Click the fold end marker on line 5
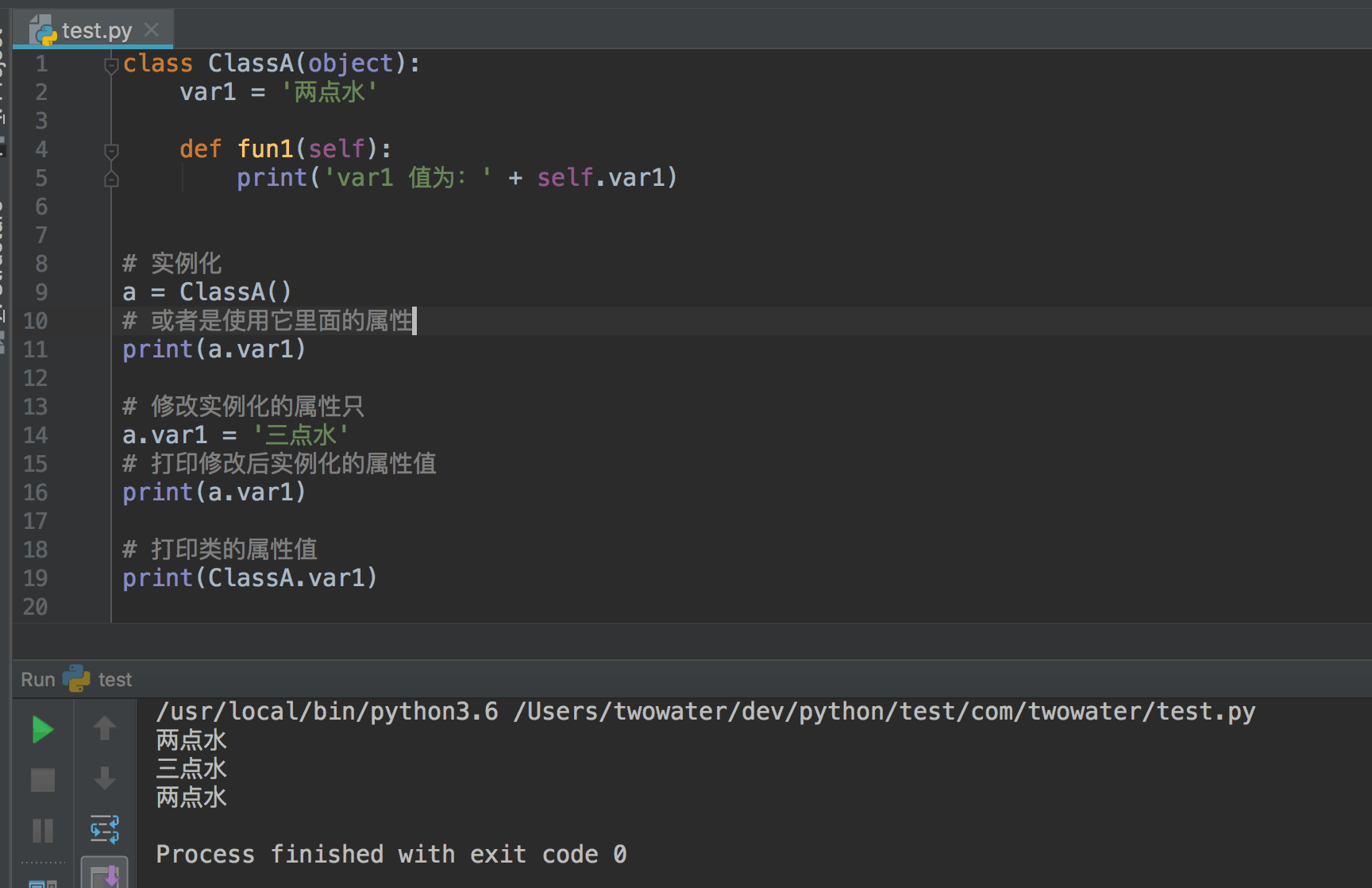This screenshot has height=888, width=1372. coord(111,179)
